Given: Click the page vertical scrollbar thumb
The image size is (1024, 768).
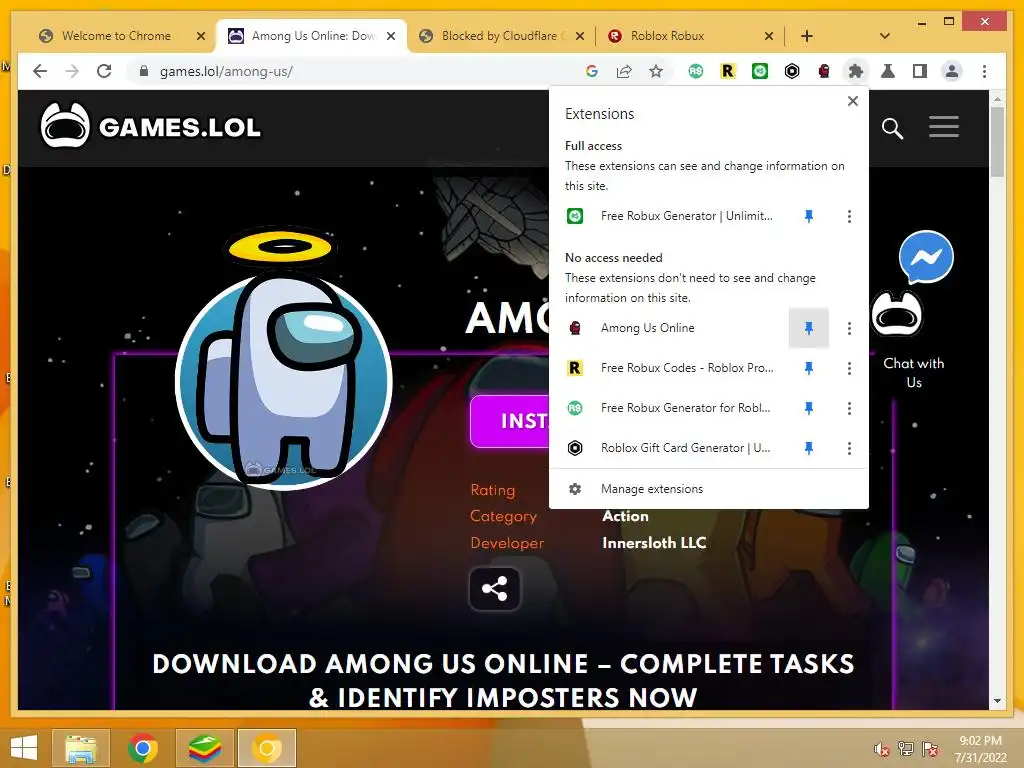Looking at the screenshot, I should click(x=997, y=142).
